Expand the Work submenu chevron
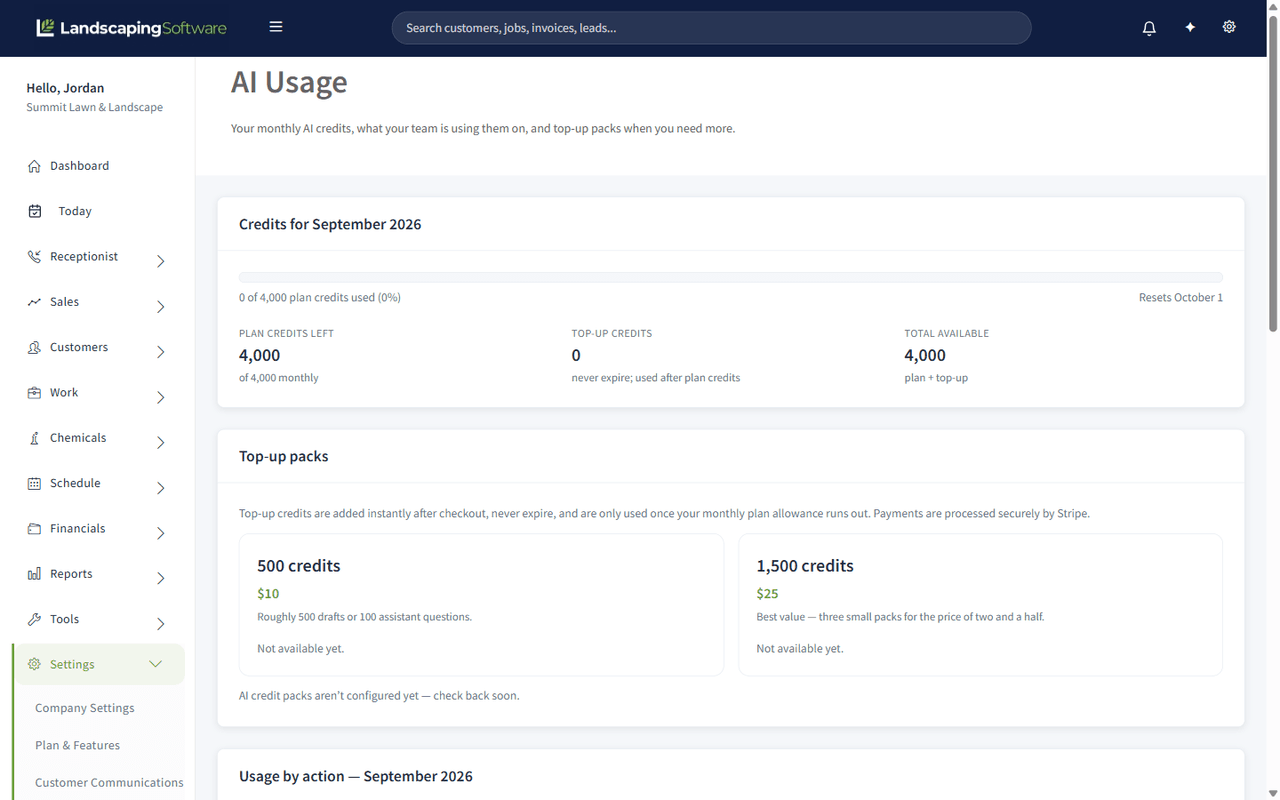 point(161,397)
